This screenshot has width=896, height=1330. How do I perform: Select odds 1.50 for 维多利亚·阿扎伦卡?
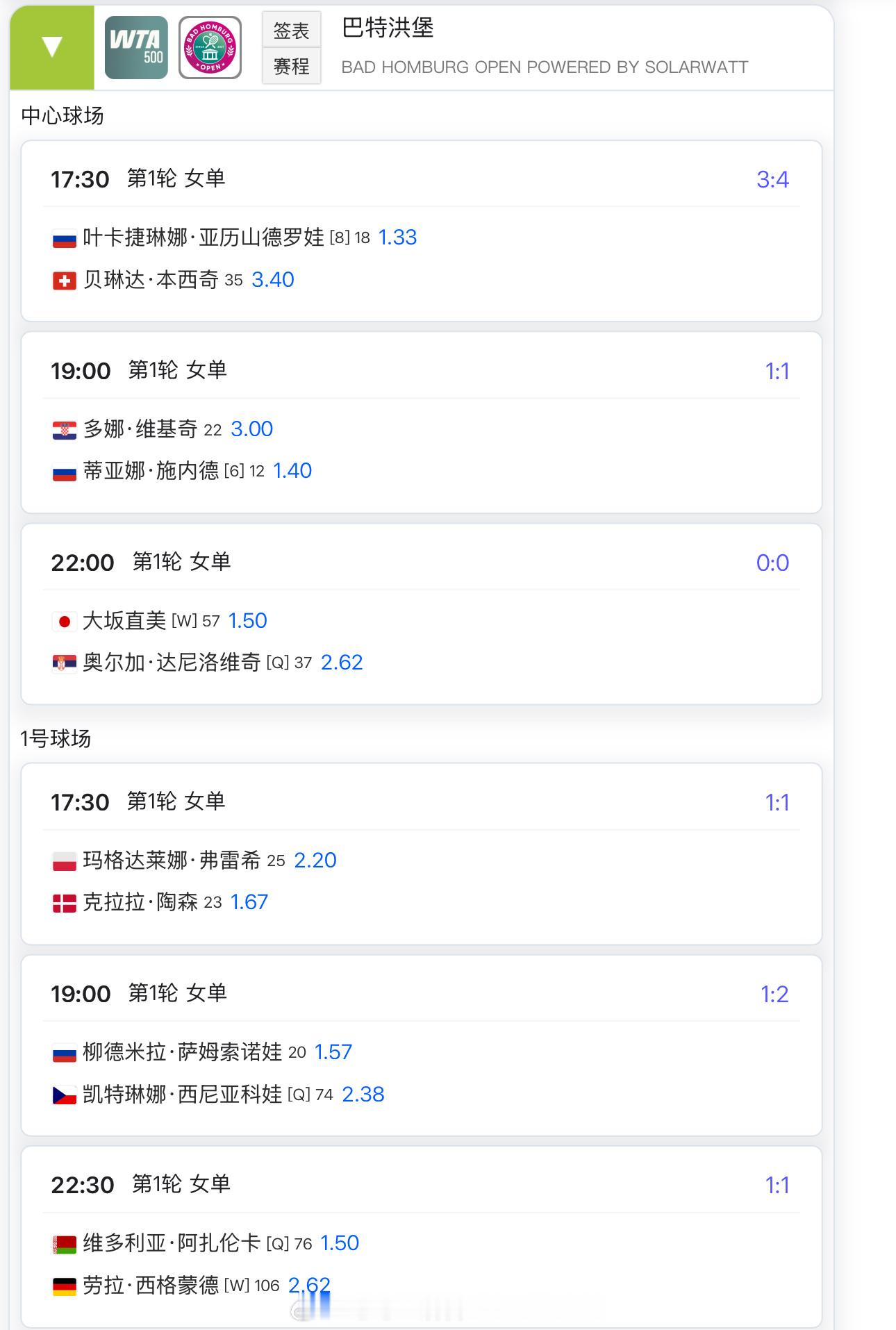340,1243
